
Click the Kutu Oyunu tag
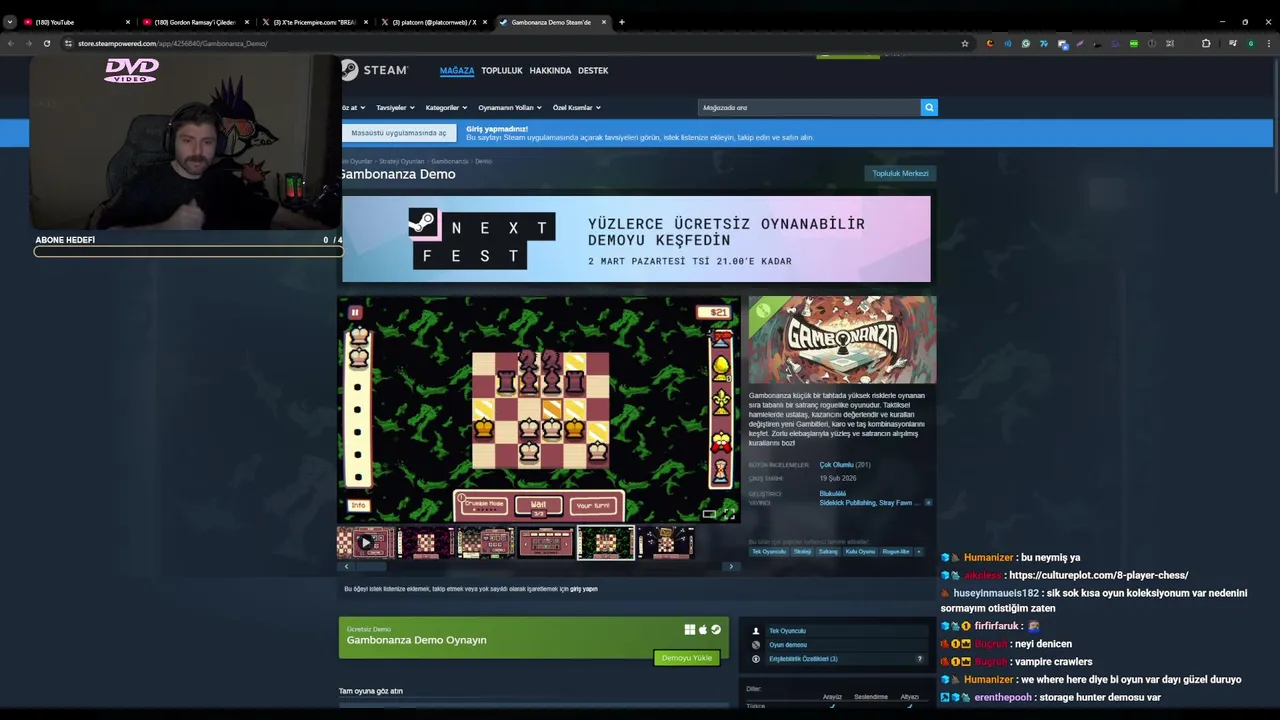click(860, 552)
